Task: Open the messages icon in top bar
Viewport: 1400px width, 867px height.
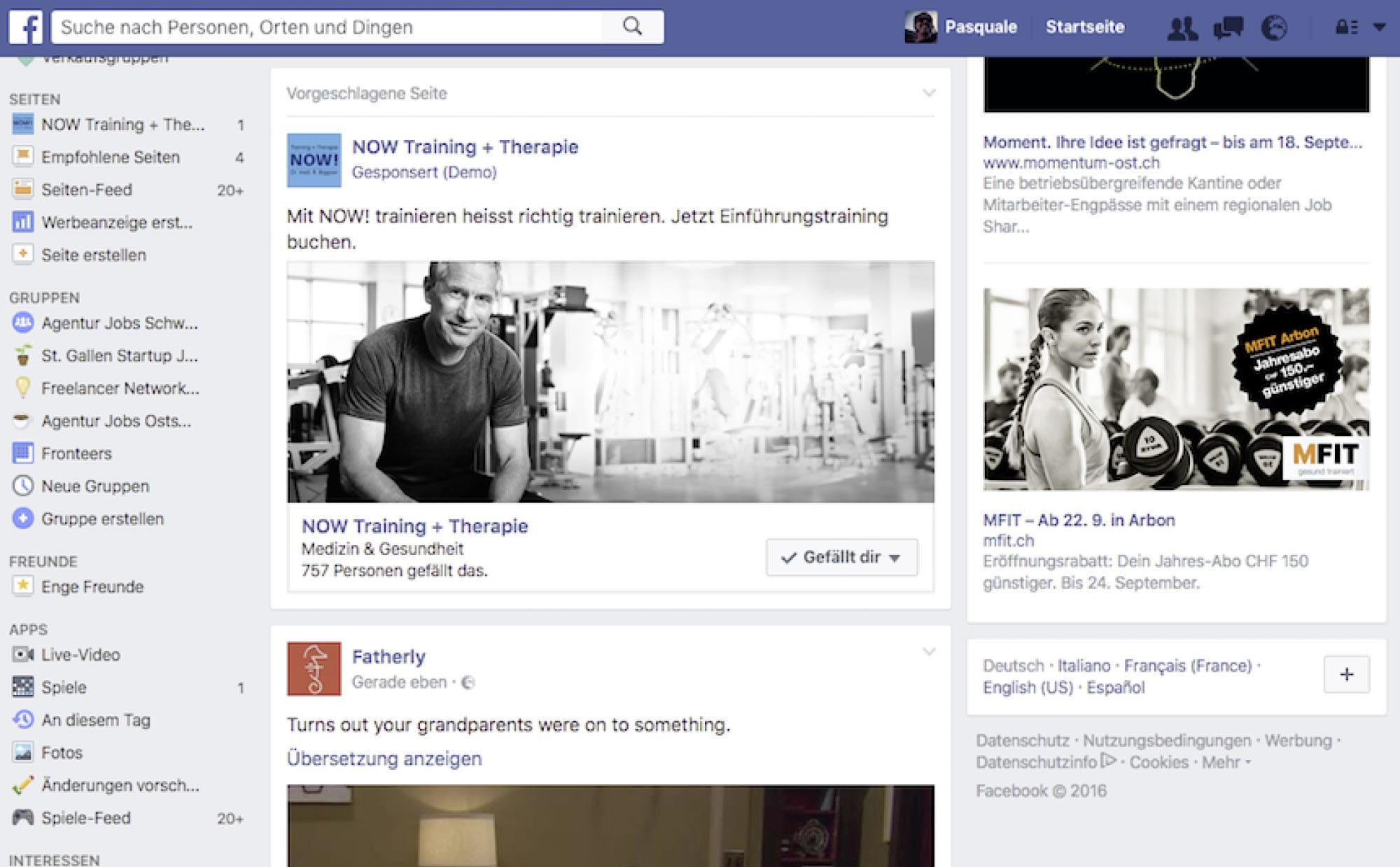Action: [x=1228, y=28]
